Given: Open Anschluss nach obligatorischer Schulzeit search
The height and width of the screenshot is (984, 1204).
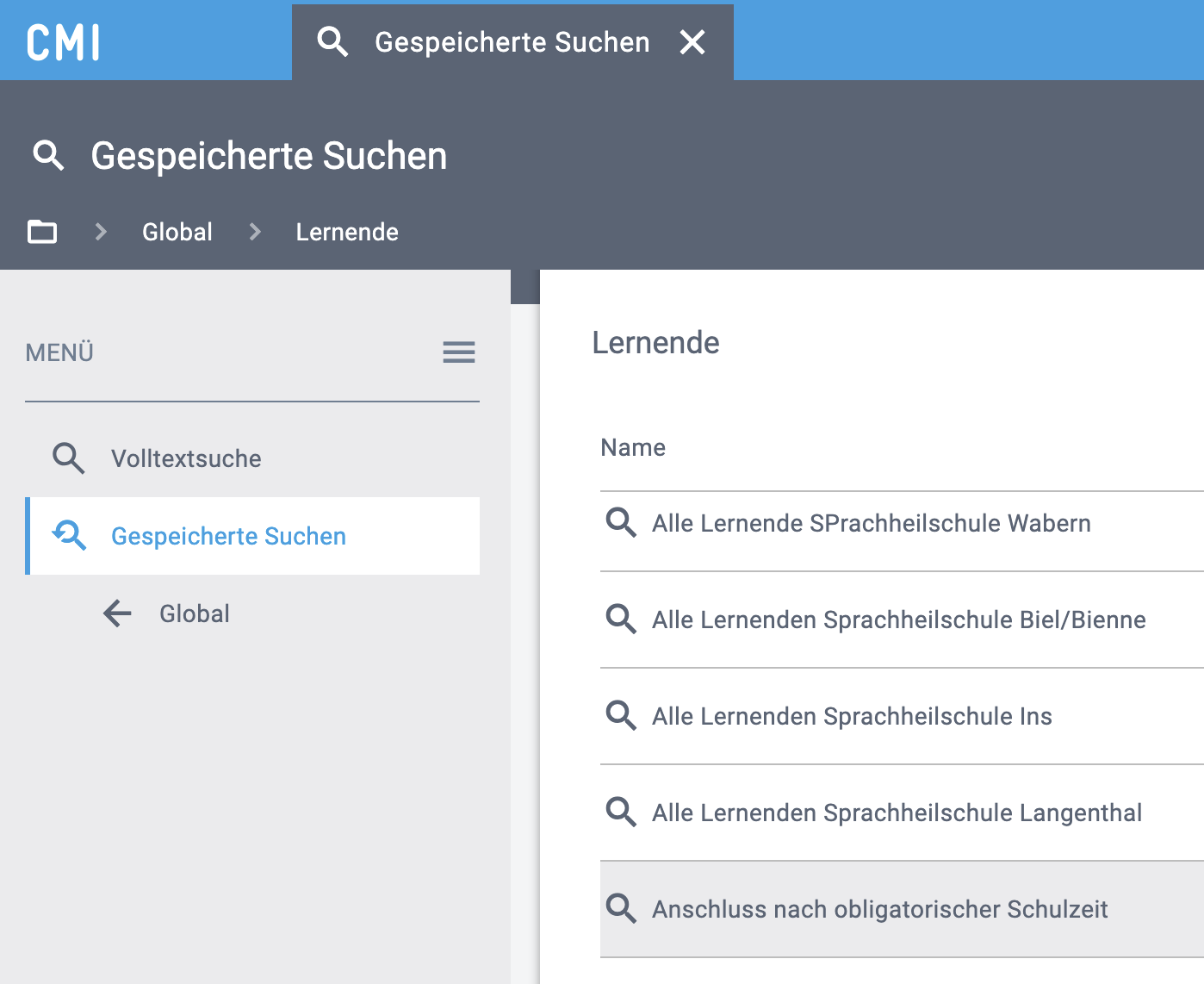Looking at the screenshot, I should pyautogui.click(x=879, y=909).
